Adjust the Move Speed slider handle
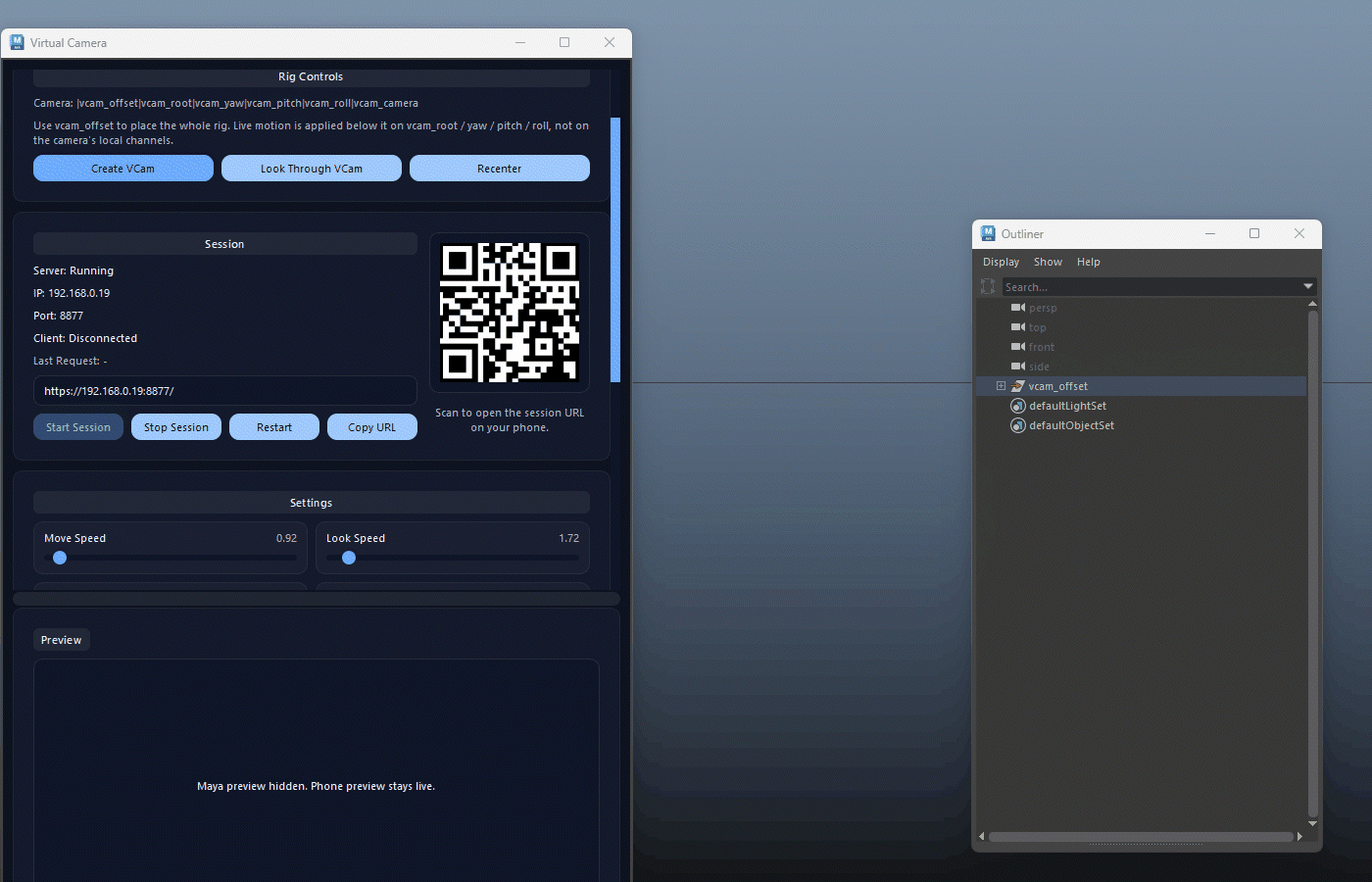This screenshot has width=1372, height=882. (x=60, y=558)
